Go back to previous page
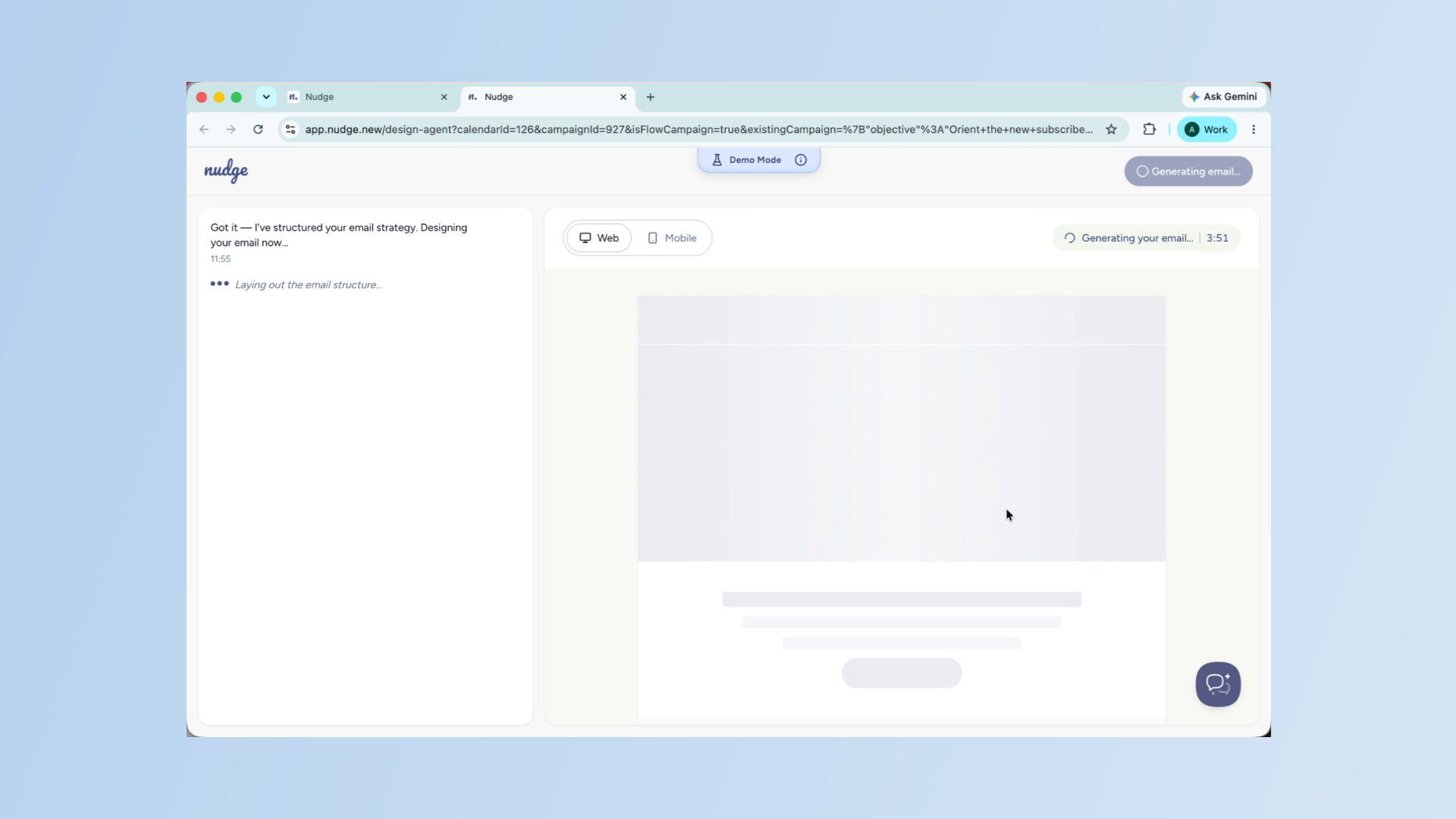The height and width of the screenshot is (819, 1456). coord(204,130)
